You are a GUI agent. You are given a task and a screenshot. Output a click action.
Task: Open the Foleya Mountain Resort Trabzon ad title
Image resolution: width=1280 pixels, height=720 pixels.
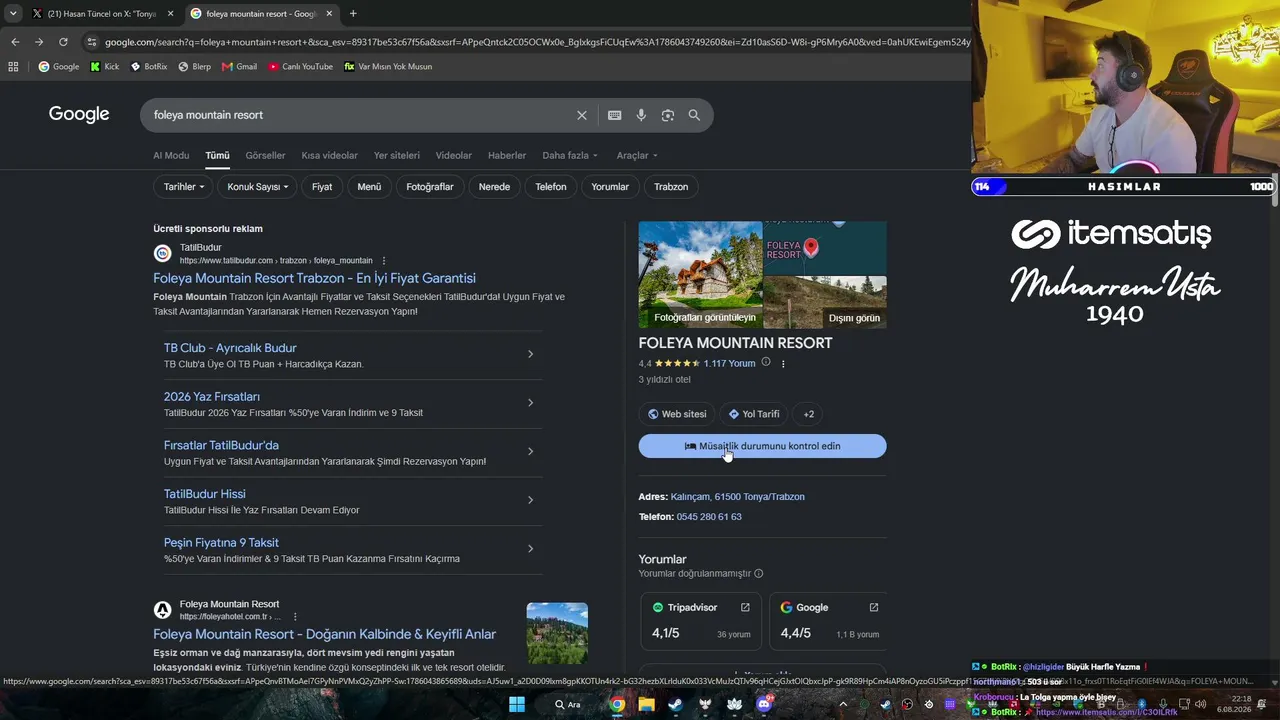point(314,279)
